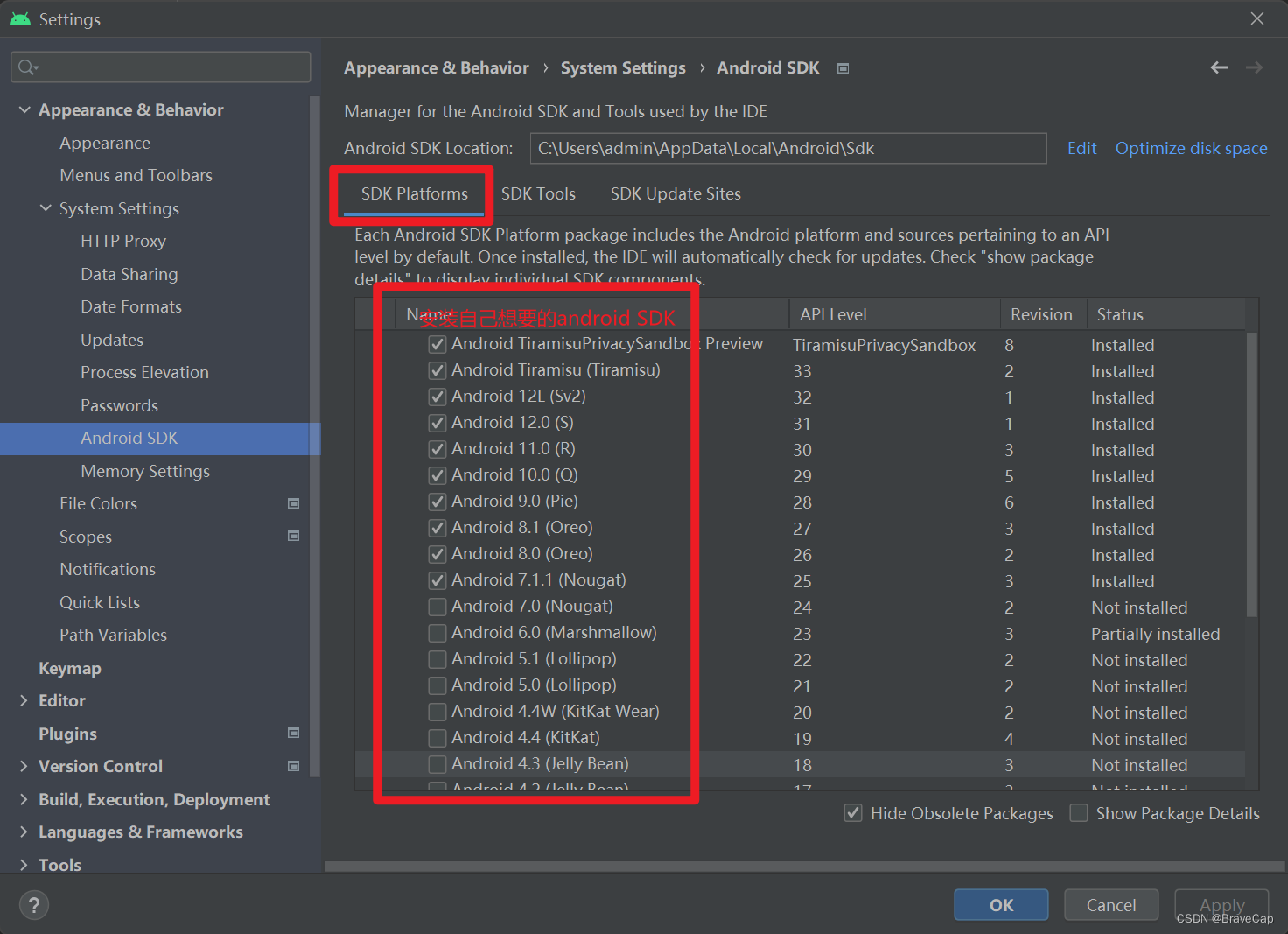Open Date Formats settings
The width and height of the screenshot is (1288, 934).
click(131, 306)
